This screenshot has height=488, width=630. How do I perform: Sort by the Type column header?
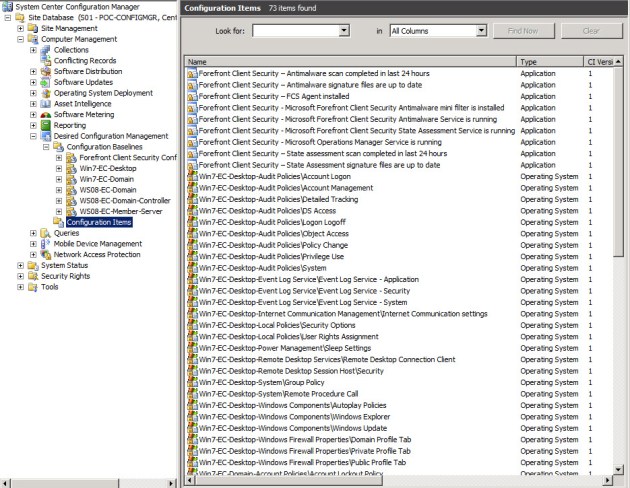548,62
